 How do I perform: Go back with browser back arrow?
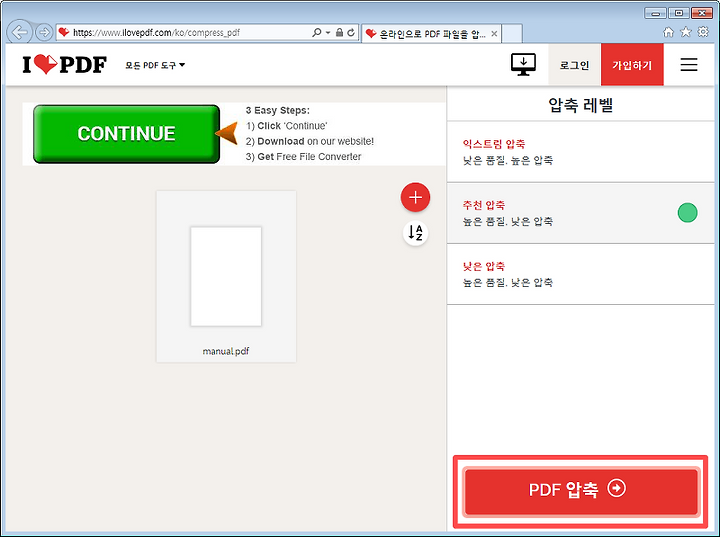coord(19,32)
